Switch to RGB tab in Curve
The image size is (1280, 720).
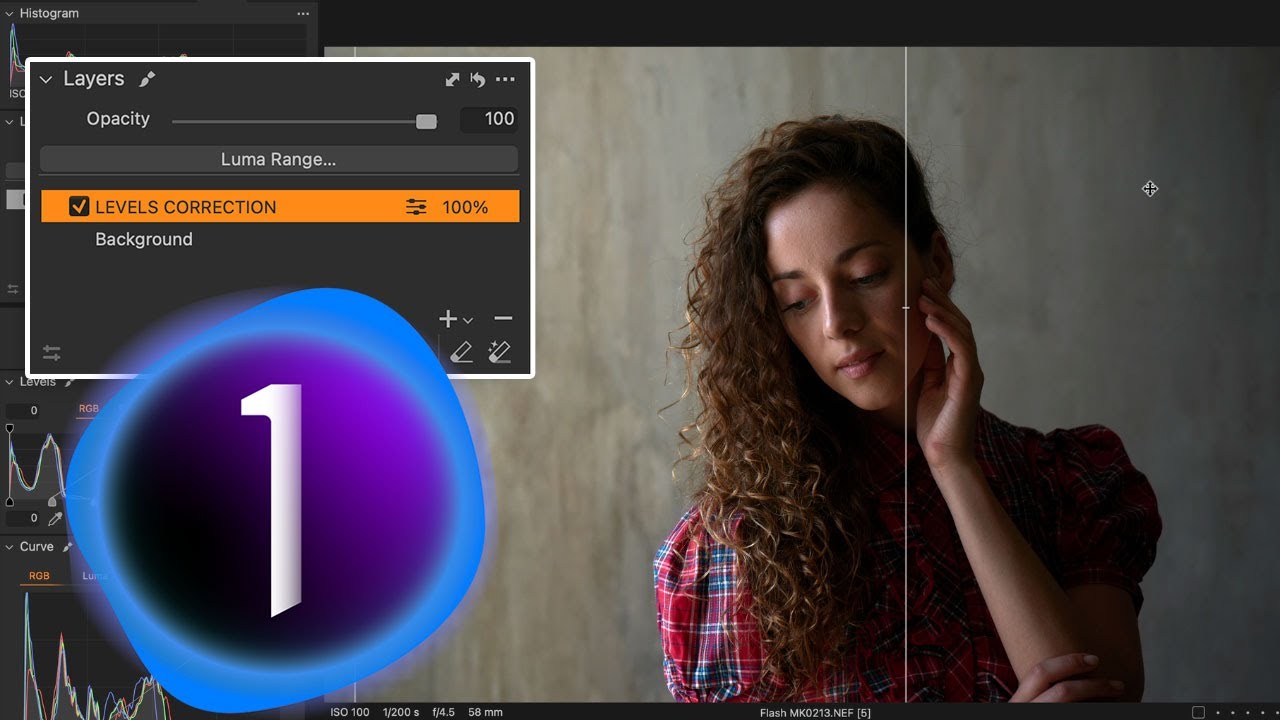[x=39, y=576]
